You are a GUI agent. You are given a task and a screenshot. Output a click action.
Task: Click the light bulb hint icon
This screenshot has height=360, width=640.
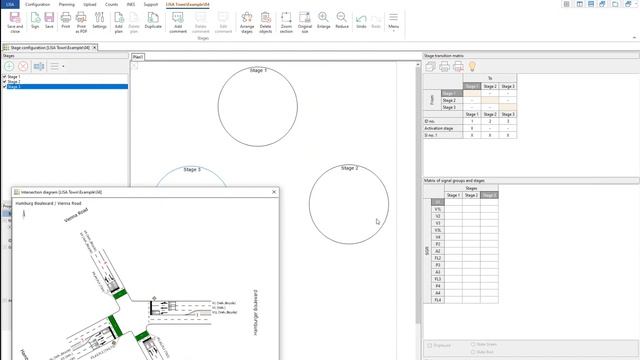point(472,66)
